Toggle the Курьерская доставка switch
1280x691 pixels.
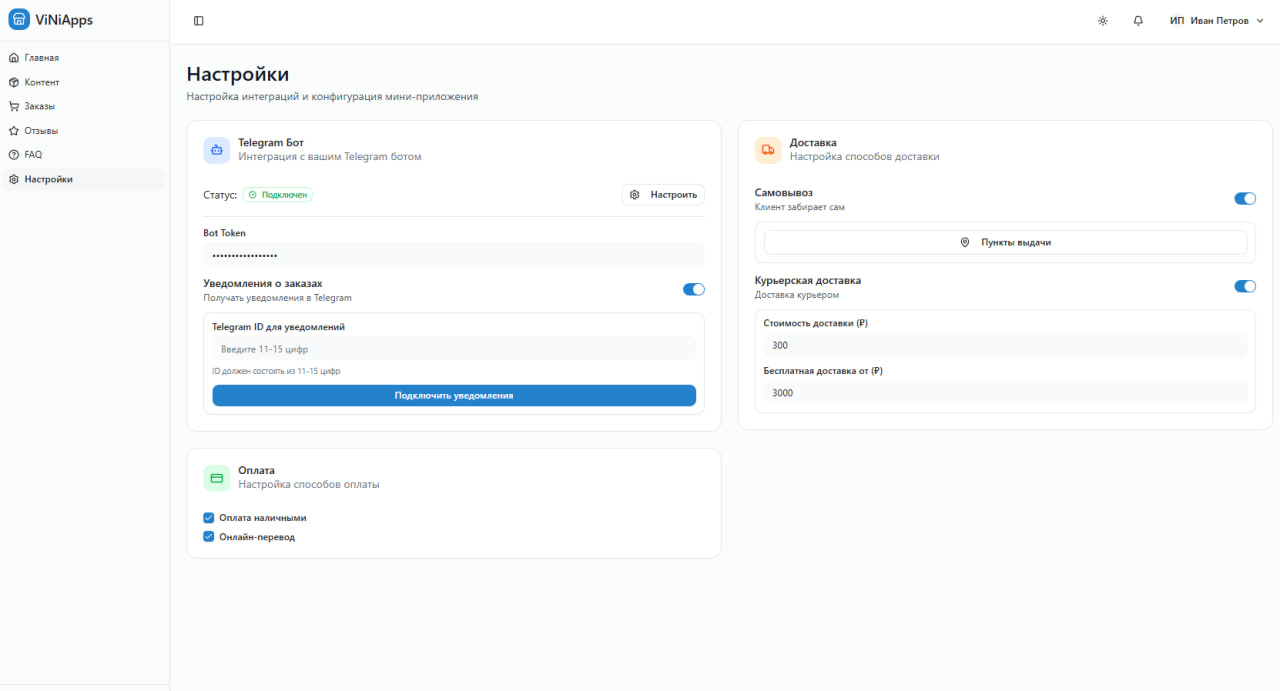[x=1245, y=286]
